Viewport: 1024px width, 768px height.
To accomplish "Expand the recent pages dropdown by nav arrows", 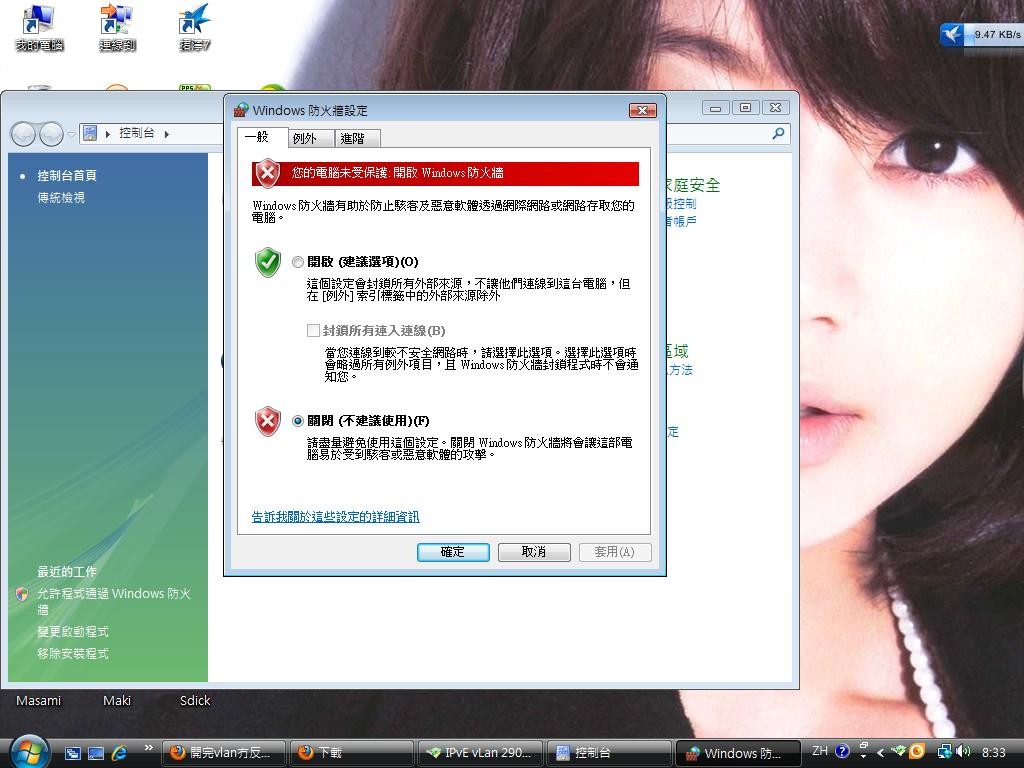I will tap(72, 135).
